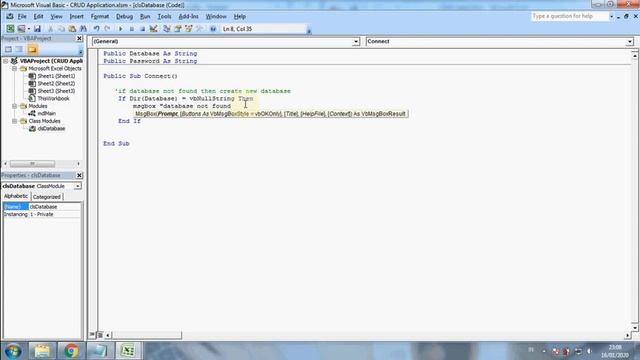Click the Insert UserForm toolbar icon
Viewport: 640px width, 360px height.
(x=22, y=29)
